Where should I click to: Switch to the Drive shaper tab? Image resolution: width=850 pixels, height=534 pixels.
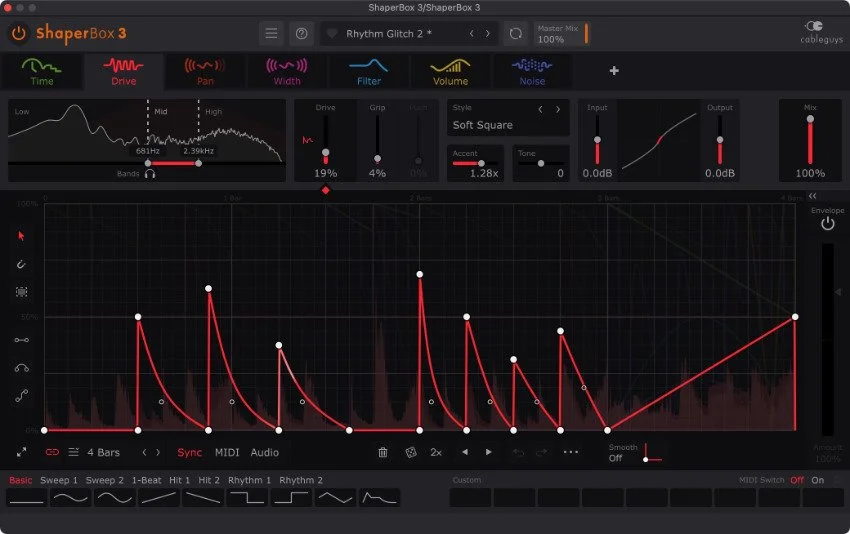[x=124, y=72]
